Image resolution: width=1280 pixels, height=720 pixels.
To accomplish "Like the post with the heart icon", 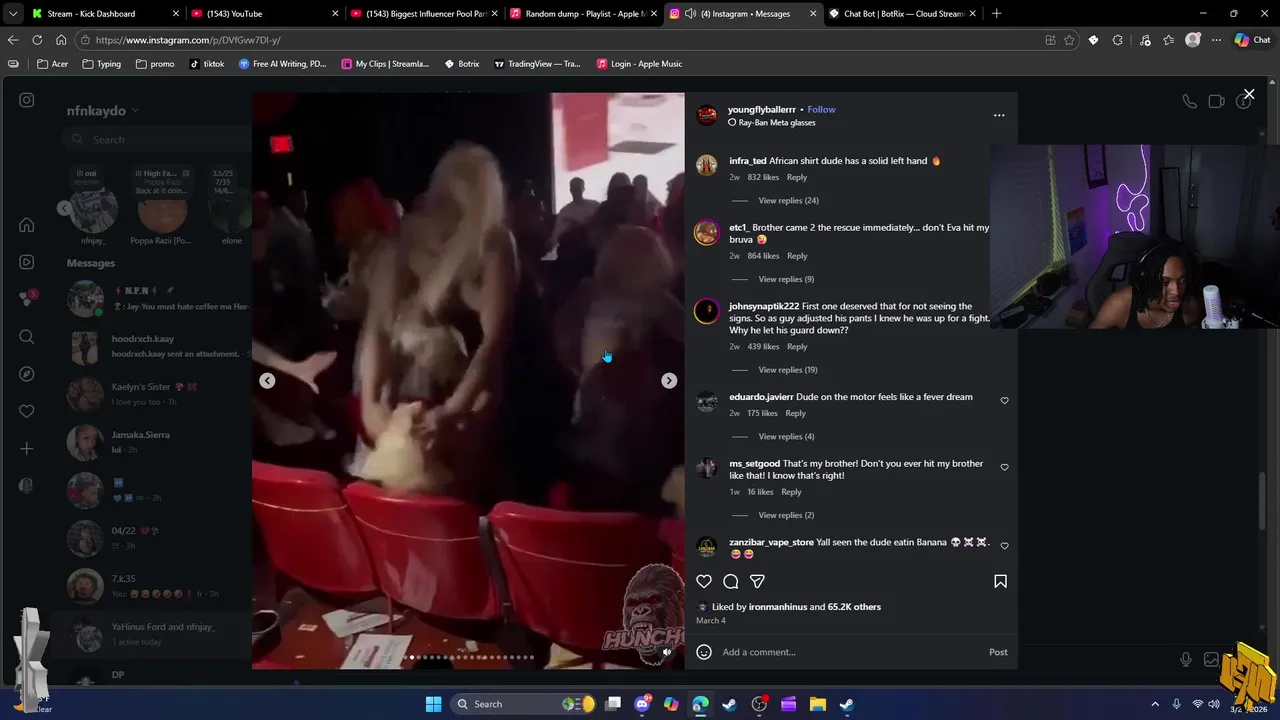I will (x=704, y=581).
